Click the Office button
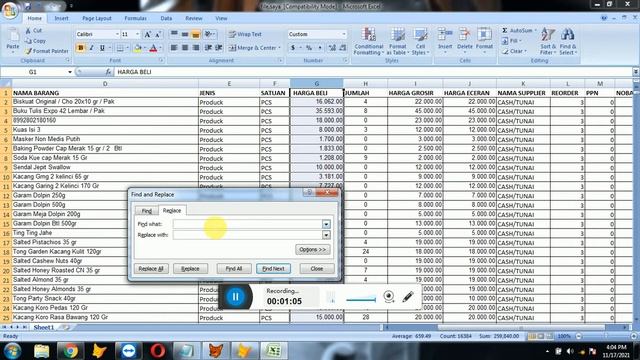Image resolution: width=640 pixels, height=360 pixels. (x=10, y=10)
